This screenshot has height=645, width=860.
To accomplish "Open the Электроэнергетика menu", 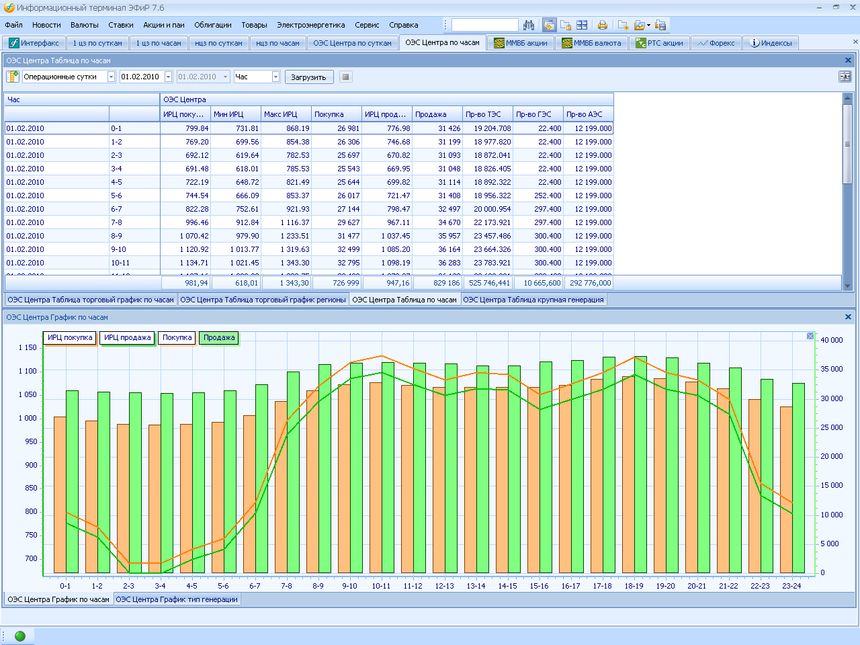I will [311, 24].
